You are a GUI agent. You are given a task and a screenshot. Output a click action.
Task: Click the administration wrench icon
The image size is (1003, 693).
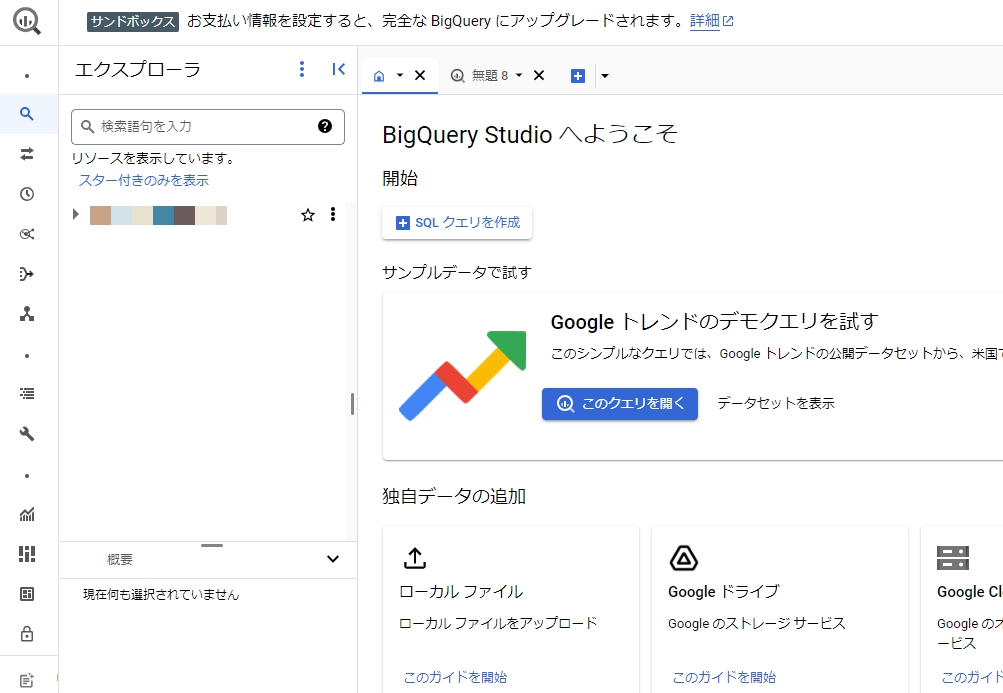point(29,433)
